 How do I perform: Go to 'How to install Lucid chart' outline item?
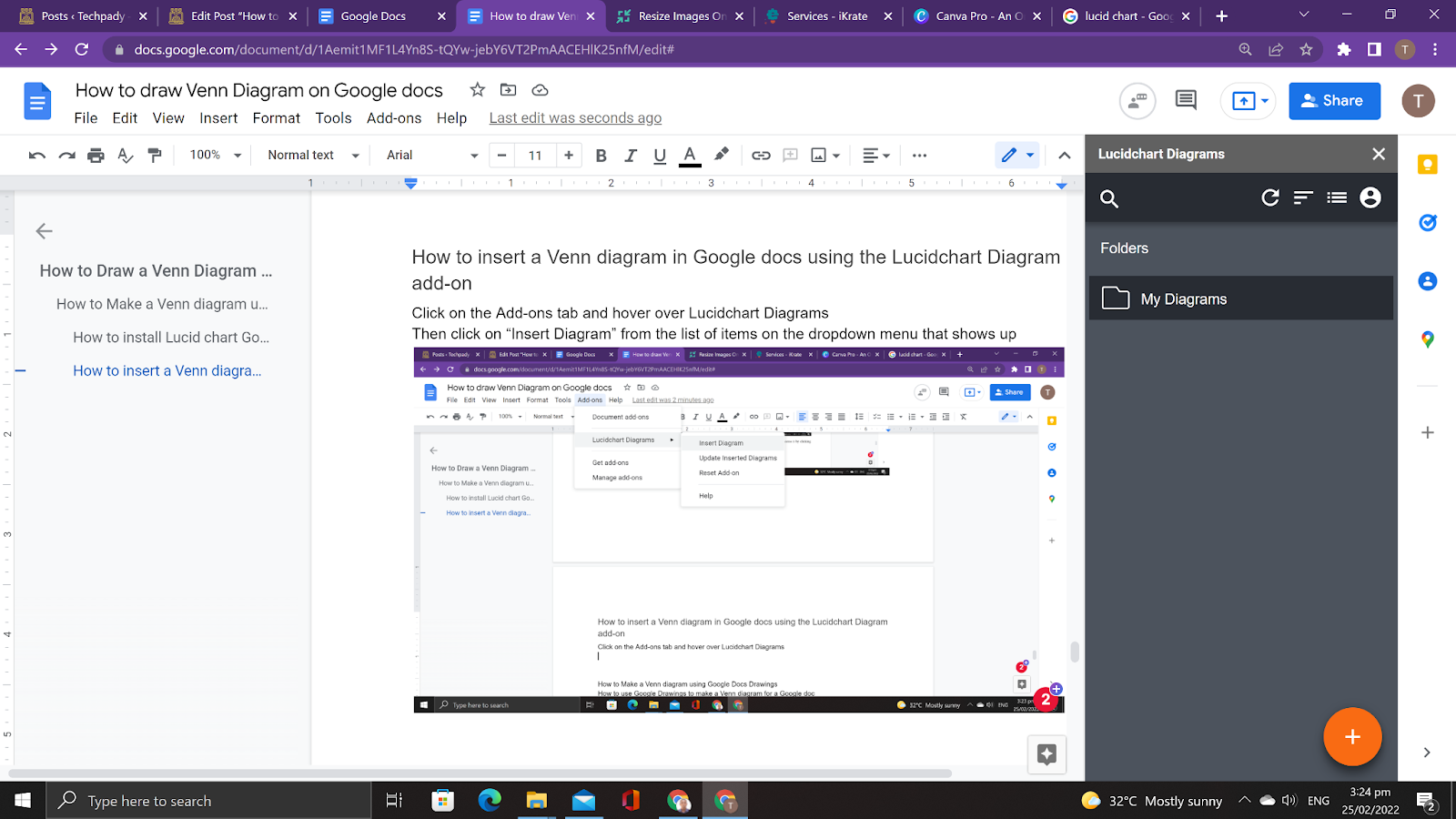pos(171,338)
